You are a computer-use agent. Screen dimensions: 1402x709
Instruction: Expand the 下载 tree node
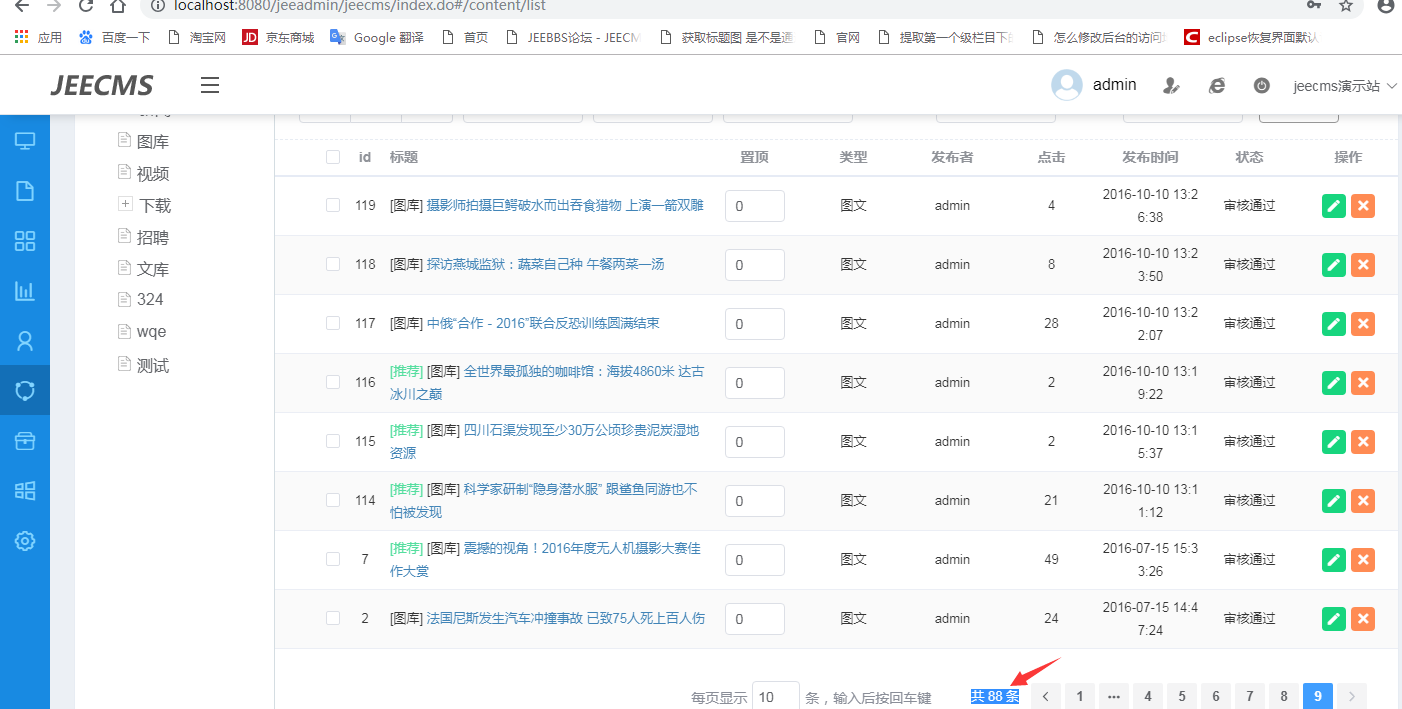coord(125,204)
